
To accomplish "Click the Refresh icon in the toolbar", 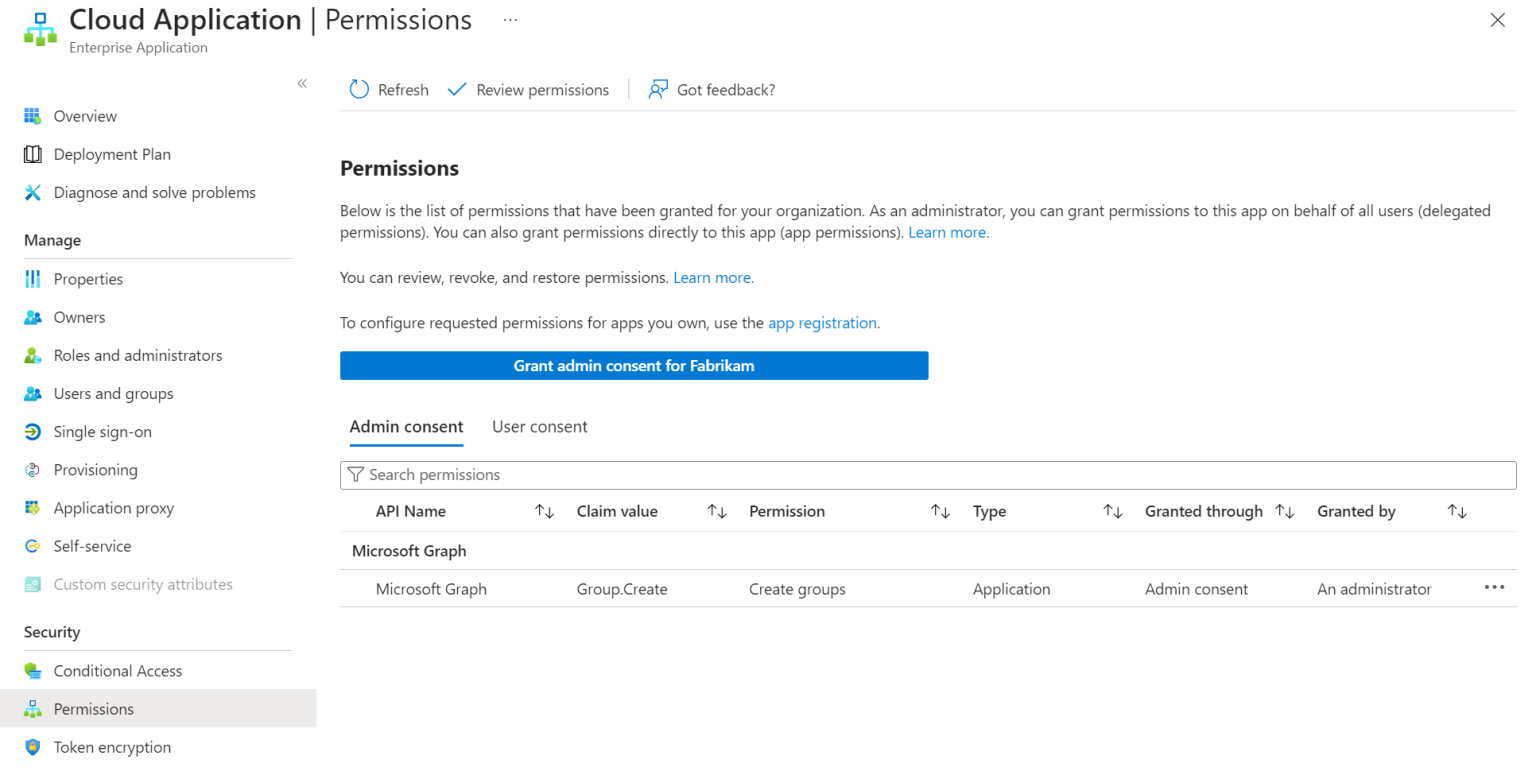I will [359, 90].
